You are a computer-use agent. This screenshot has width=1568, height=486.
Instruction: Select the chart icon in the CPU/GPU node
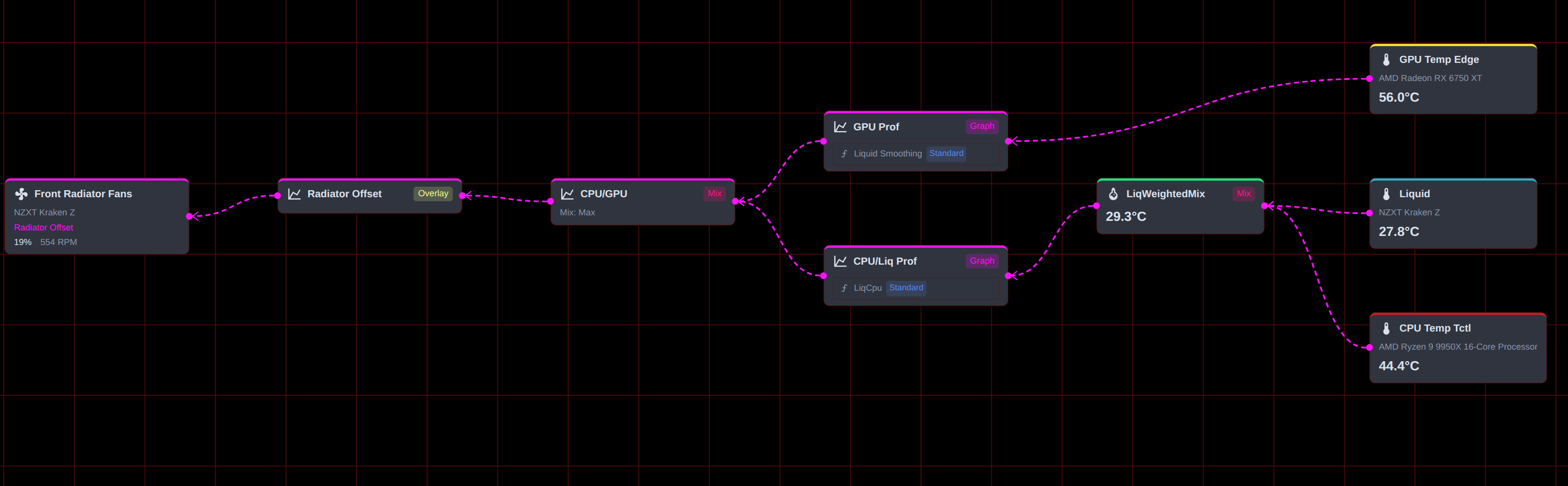click(x=567, y=194)
